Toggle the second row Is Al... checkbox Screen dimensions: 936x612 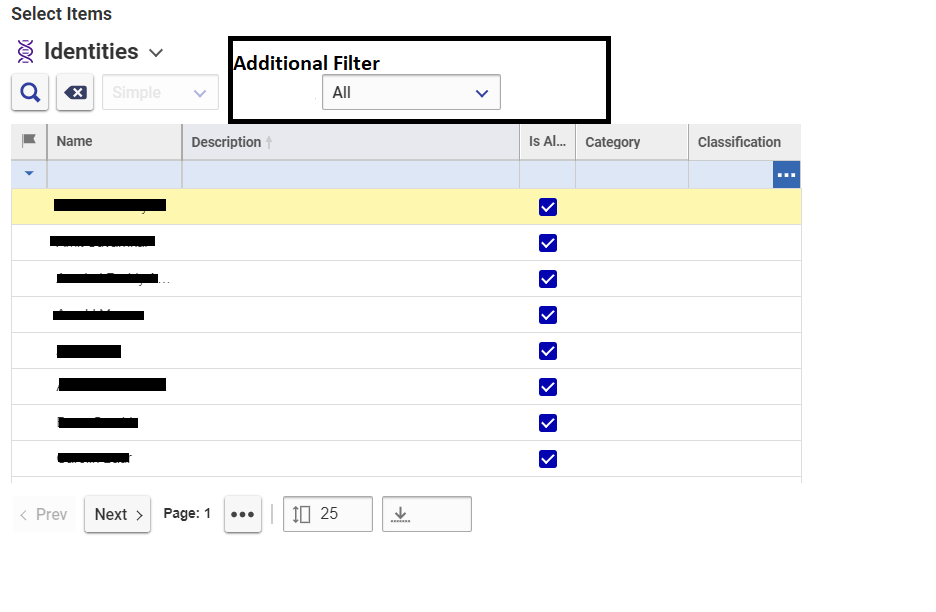[x=547, y=243]
